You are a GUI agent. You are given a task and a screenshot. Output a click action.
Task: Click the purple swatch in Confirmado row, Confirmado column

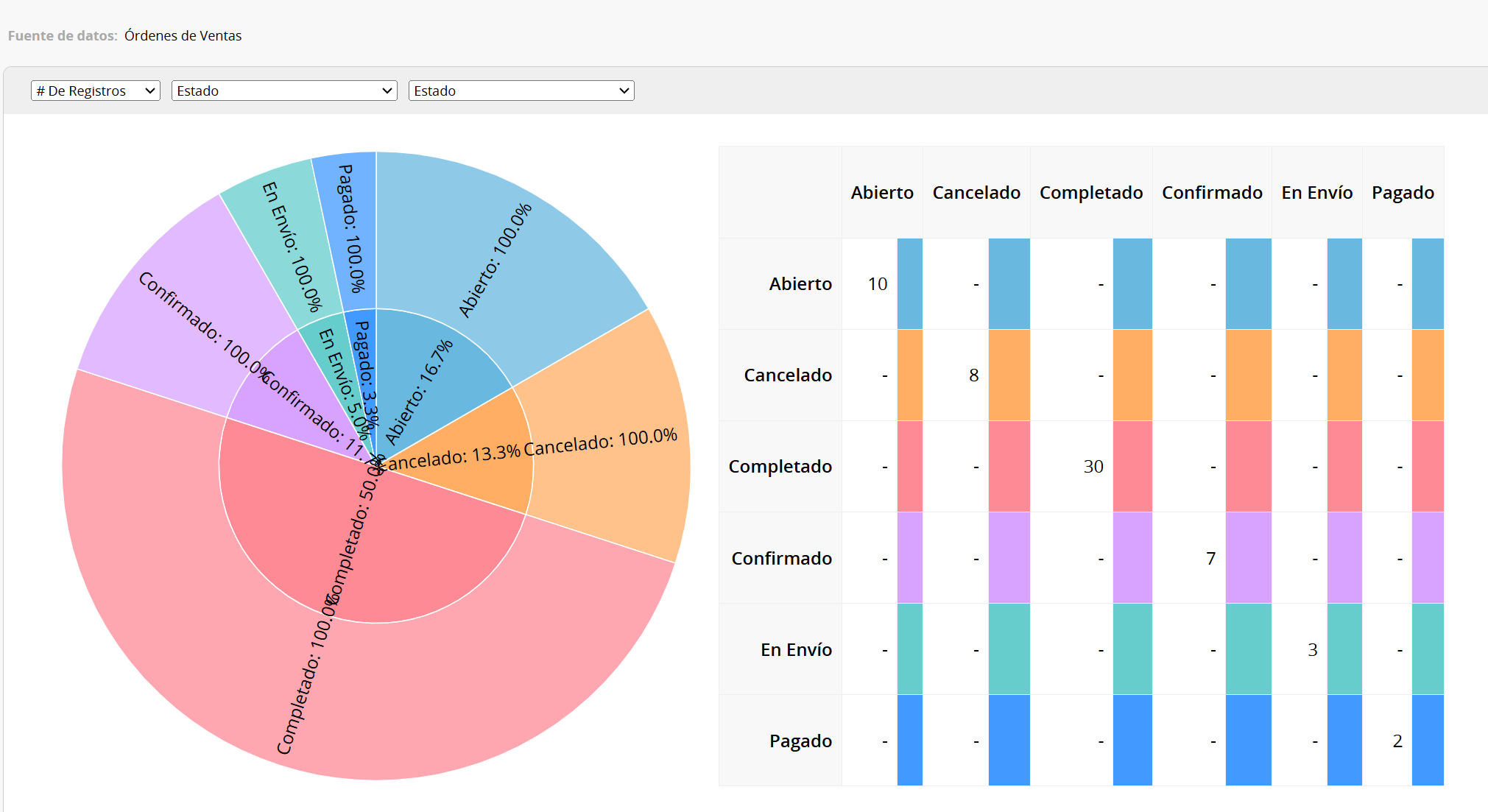pyautogui.click(x=1249, y=559)
